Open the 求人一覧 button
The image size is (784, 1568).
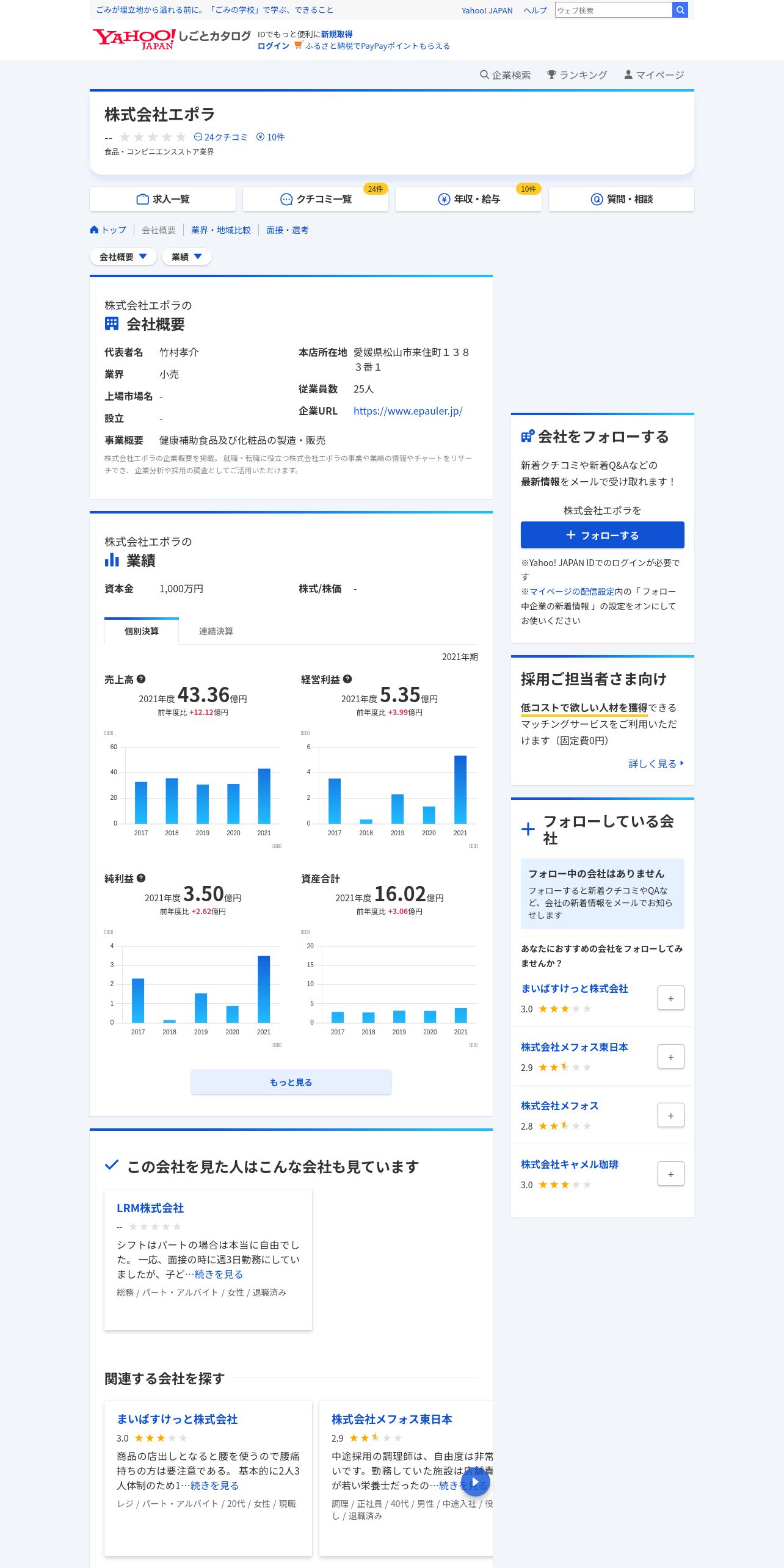tap(162, 199)
